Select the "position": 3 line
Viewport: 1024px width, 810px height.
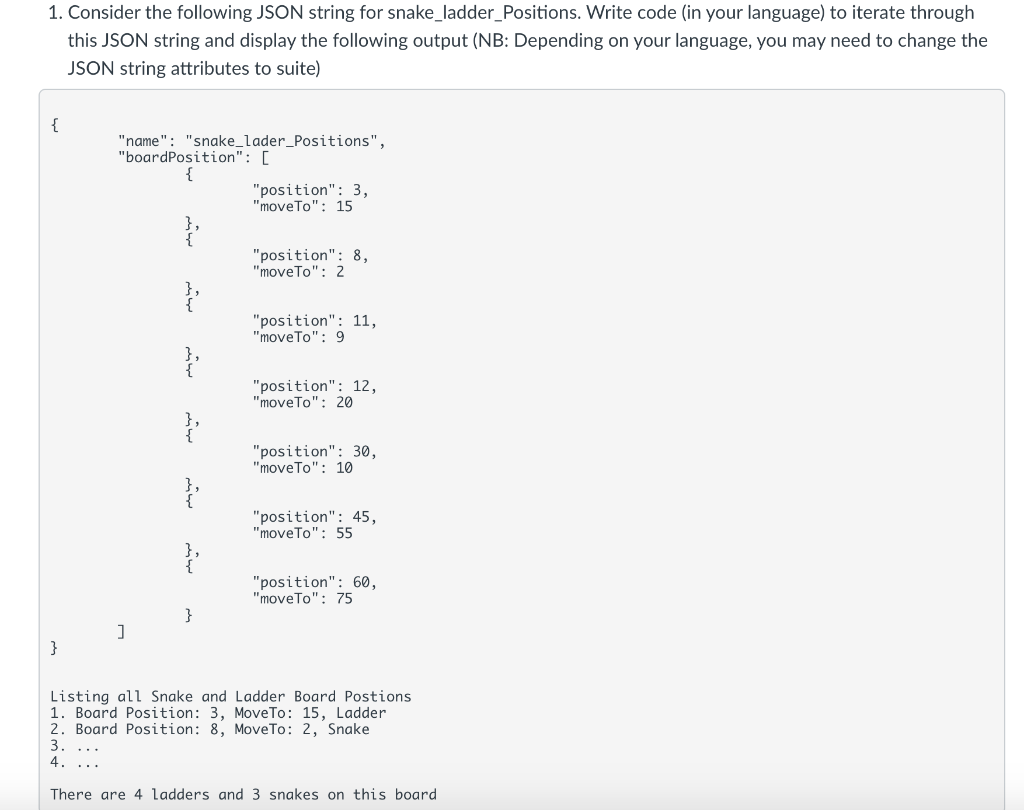point(312,190)
